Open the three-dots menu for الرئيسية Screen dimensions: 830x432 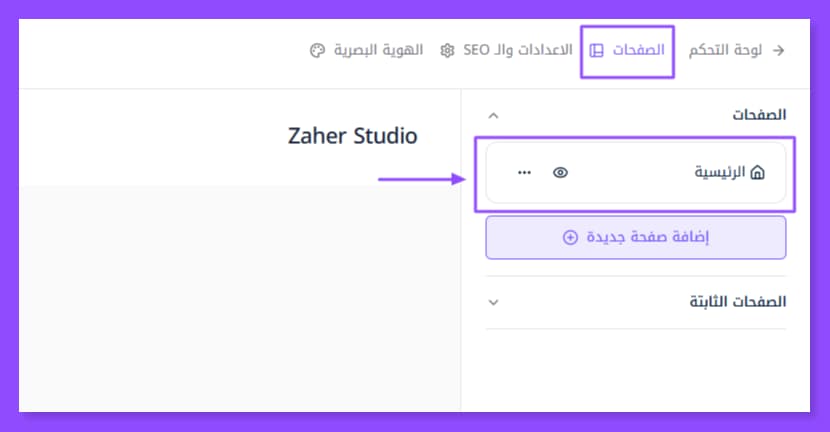(525, 173)
